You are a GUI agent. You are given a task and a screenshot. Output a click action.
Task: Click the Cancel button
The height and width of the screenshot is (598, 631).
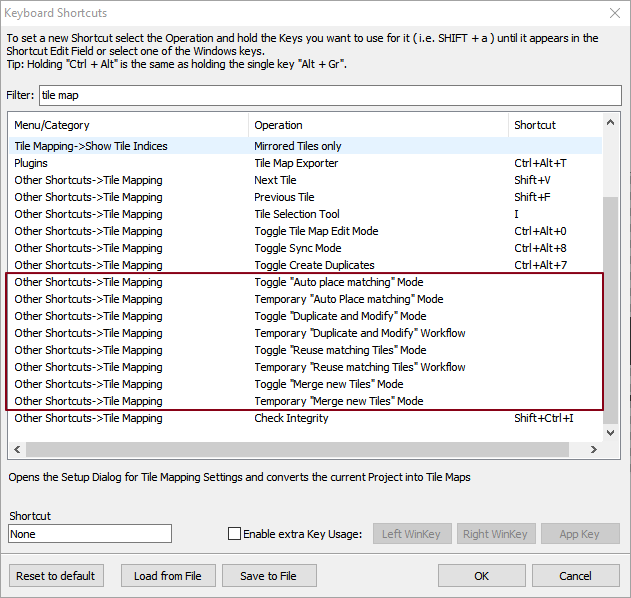pos(575,575)
